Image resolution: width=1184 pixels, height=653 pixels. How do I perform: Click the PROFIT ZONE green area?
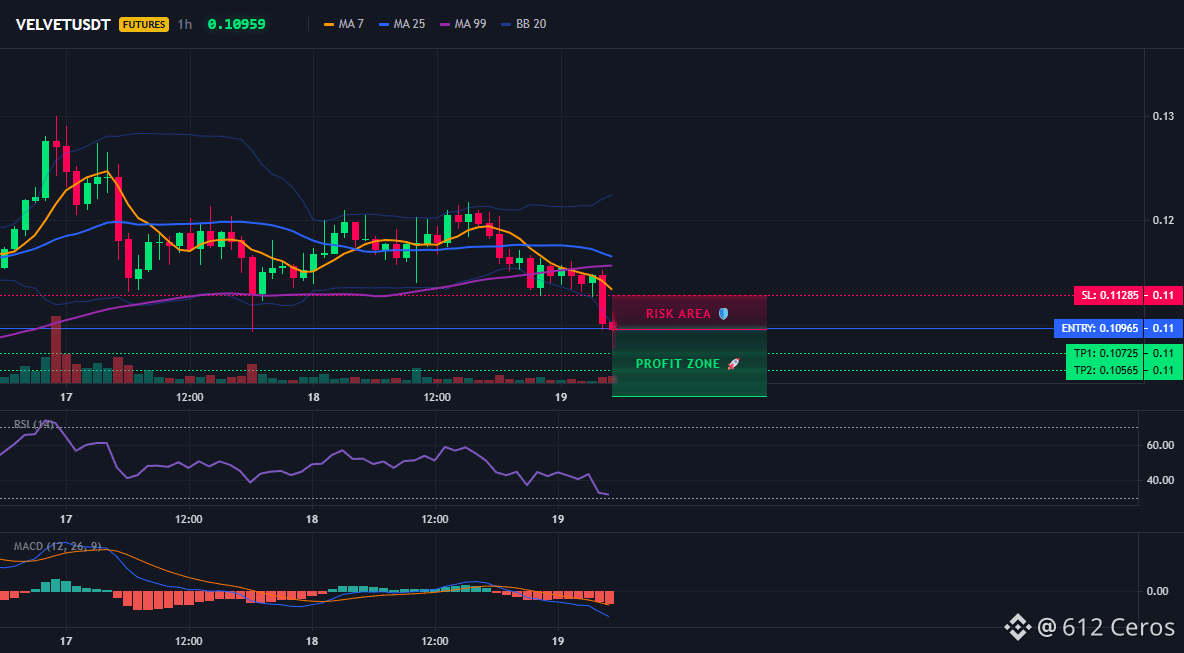689,363
